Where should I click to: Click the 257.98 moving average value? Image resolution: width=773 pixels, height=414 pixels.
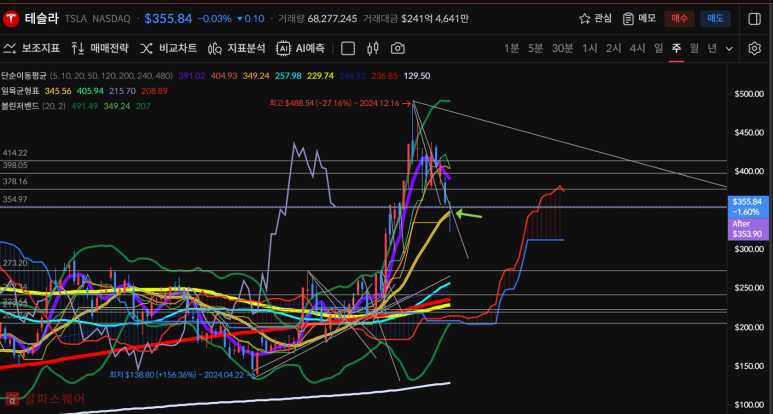pos(288,76)
